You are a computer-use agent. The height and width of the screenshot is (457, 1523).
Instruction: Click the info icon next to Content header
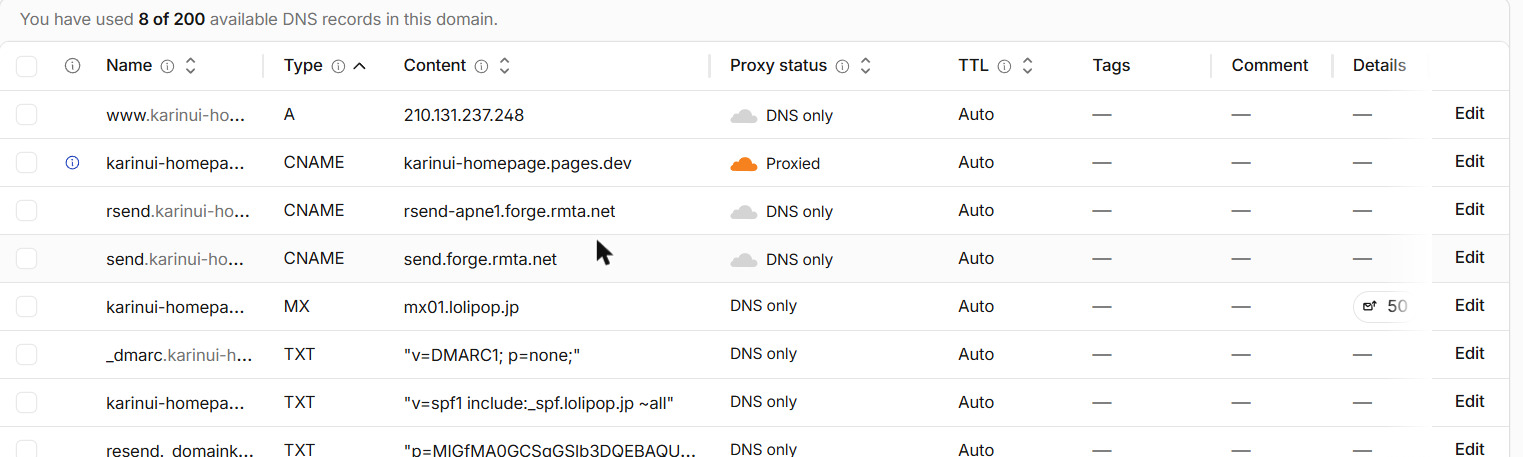481,66
